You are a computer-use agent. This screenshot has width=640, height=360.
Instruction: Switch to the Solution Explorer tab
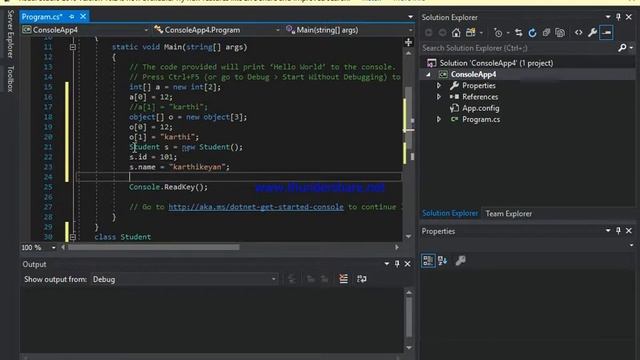[450, 213]
